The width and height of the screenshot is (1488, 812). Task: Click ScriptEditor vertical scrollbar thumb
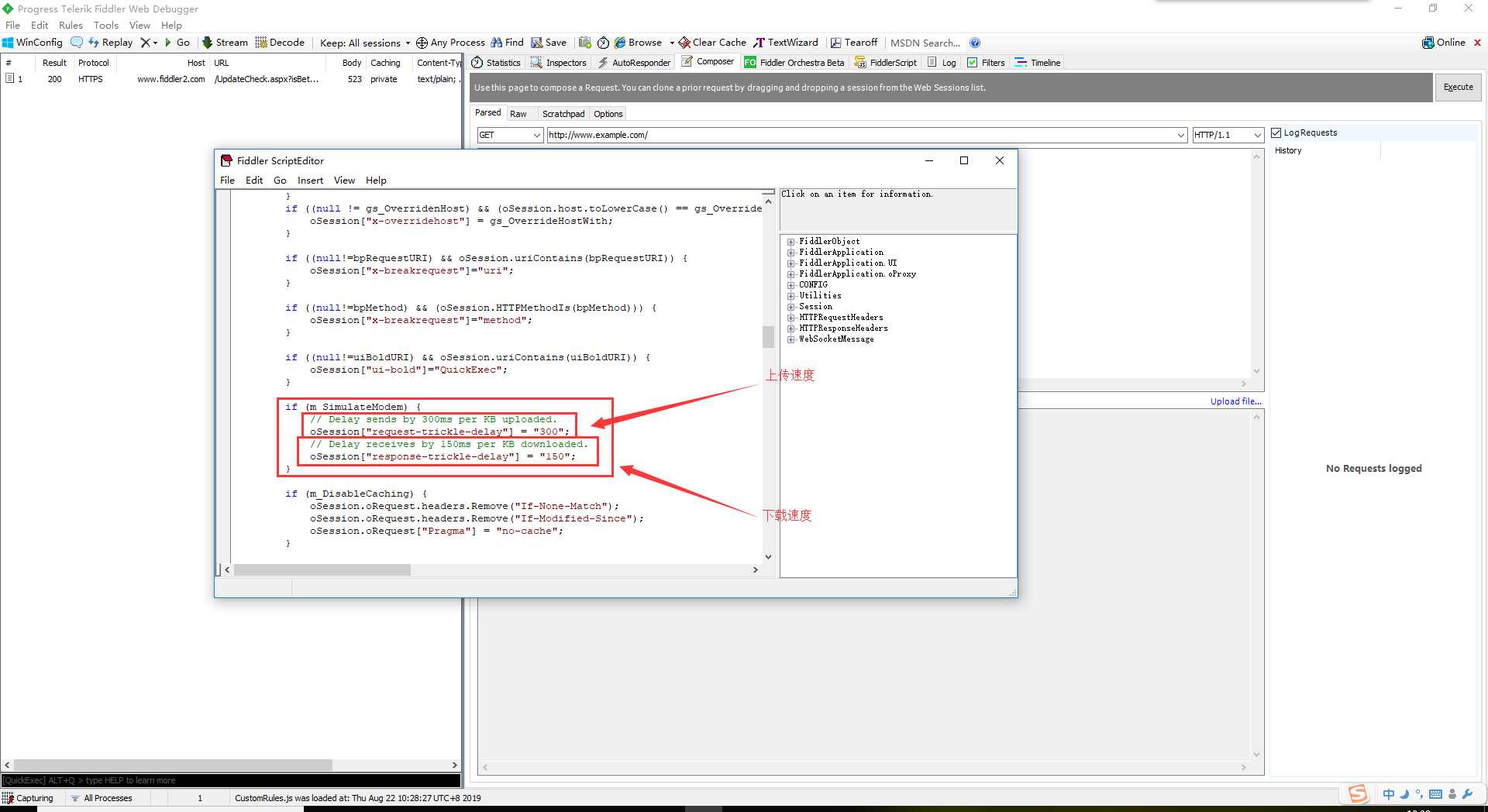point(768,337)
